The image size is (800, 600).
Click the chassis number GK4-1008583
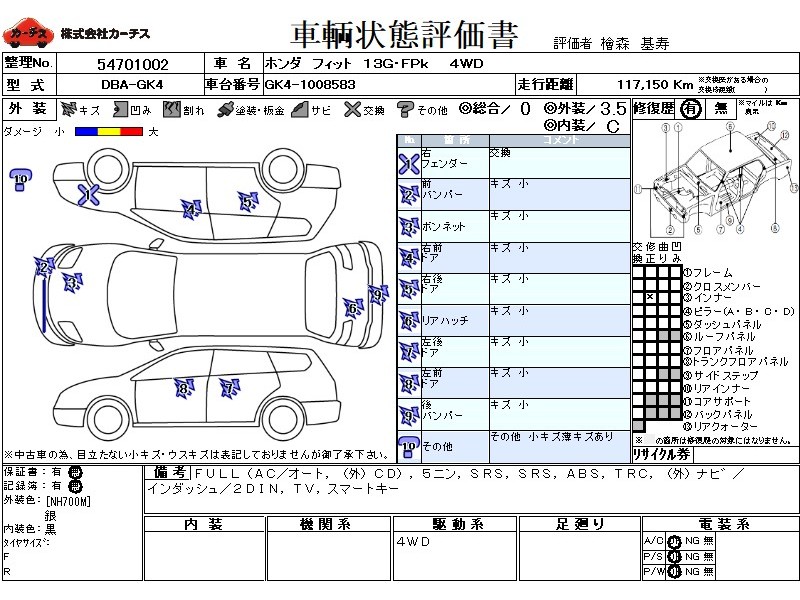point(310,85)
